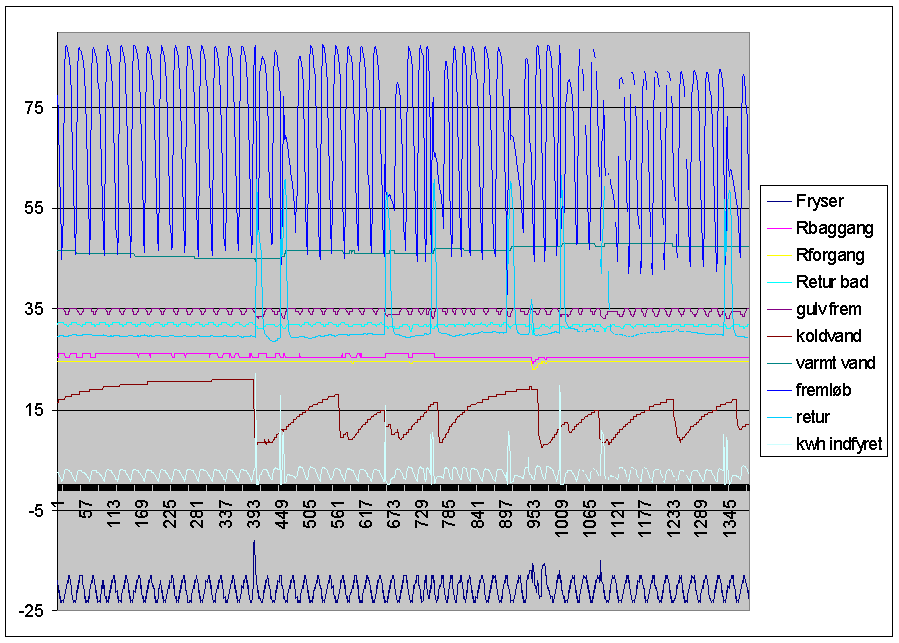
Task: Click the -25 label on the vertical axis
Action: [31, 611]
